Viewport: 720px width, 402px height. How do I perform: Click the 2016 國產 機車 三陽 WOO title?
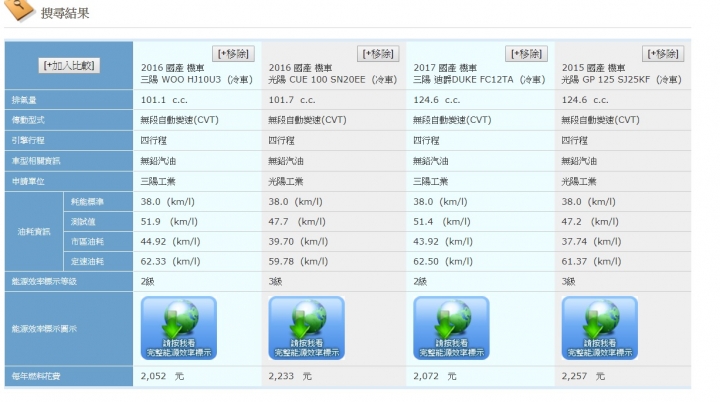197,74
